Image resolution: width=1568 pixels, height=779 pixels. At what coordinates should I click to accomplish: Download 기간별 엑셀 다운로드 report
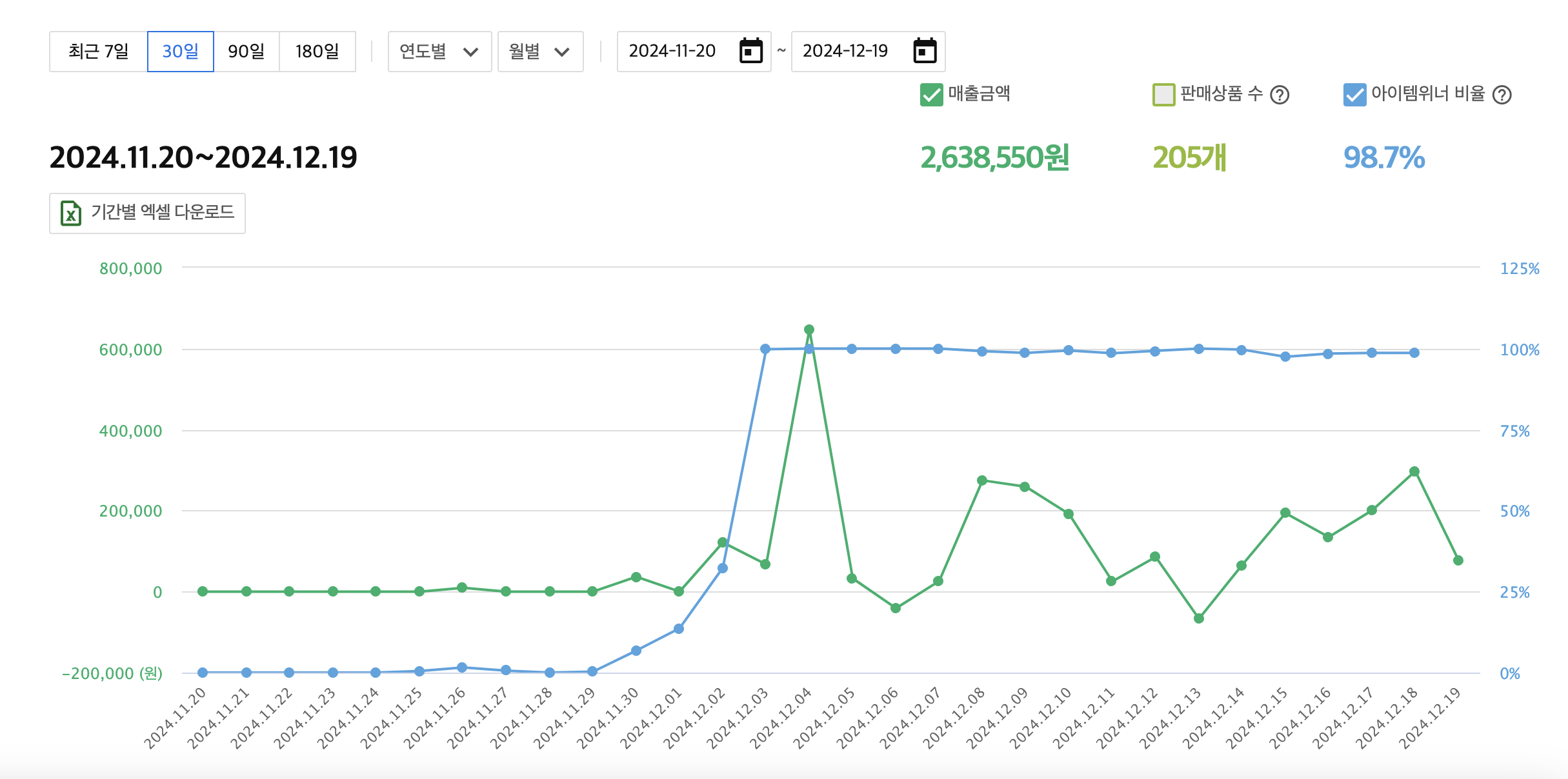click(161, 213)
